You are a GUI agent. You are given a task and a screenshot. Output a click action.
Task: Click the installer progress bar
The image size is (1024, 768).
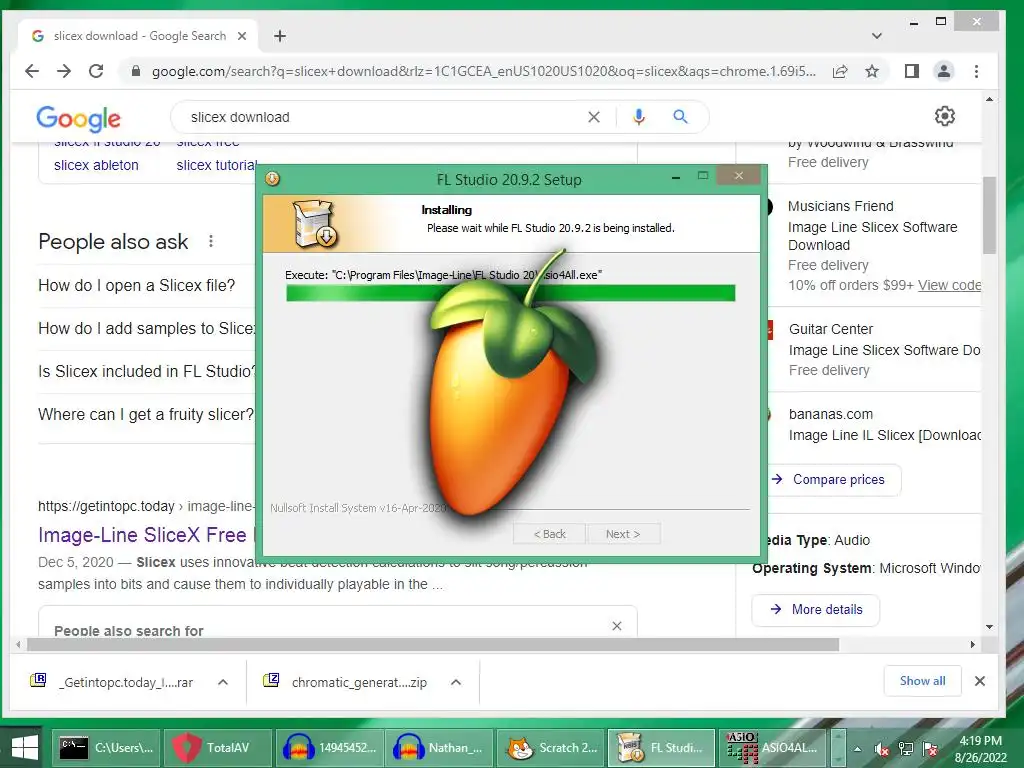click(x=510, y=293)
